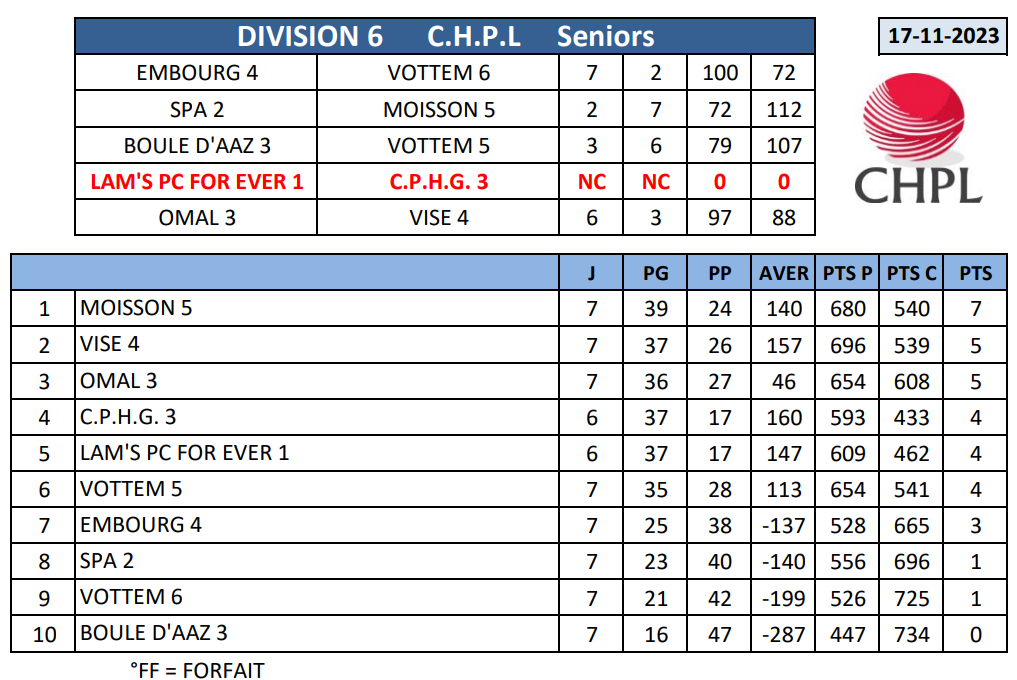Select EMBOURG 4 in the match results
The height and width of the screenshot is (680, 1017).
click(197, 73)
